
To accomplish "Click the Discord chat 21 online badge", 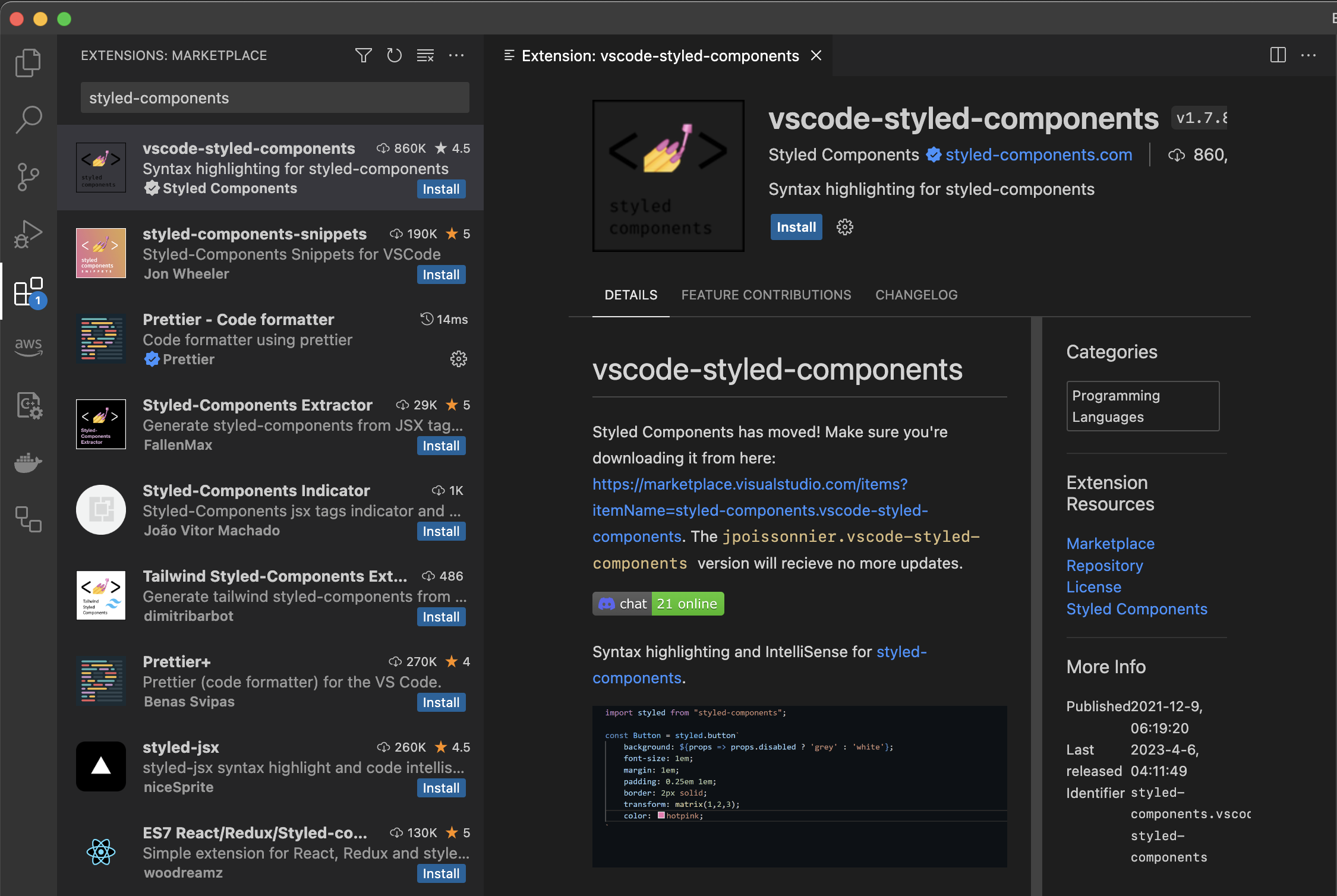I will pos(658,604).
